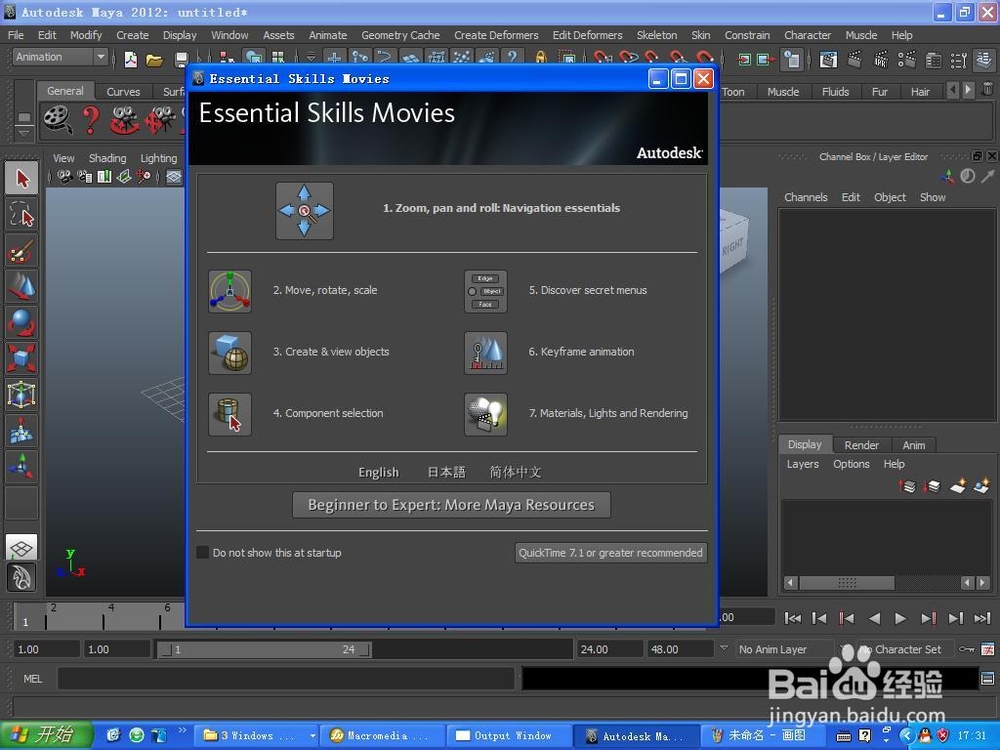Image resolution: width=1000 pixels, height=750 pixels.
Task: Activate the Lasso Select tool
Action: click(21, 215)
